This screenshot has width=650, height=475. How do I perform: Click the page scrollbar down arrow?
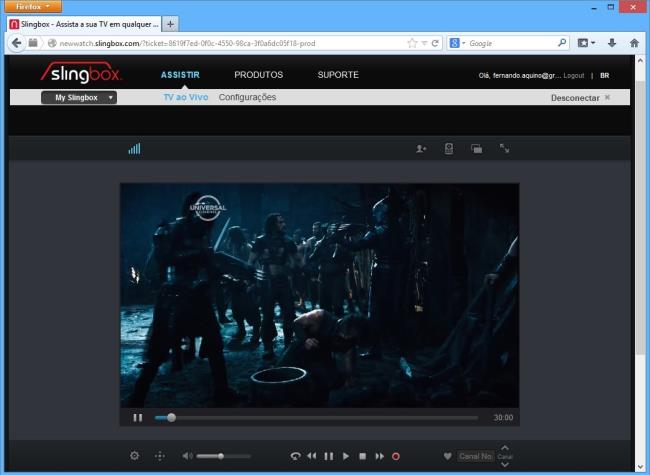click(640, 468)
